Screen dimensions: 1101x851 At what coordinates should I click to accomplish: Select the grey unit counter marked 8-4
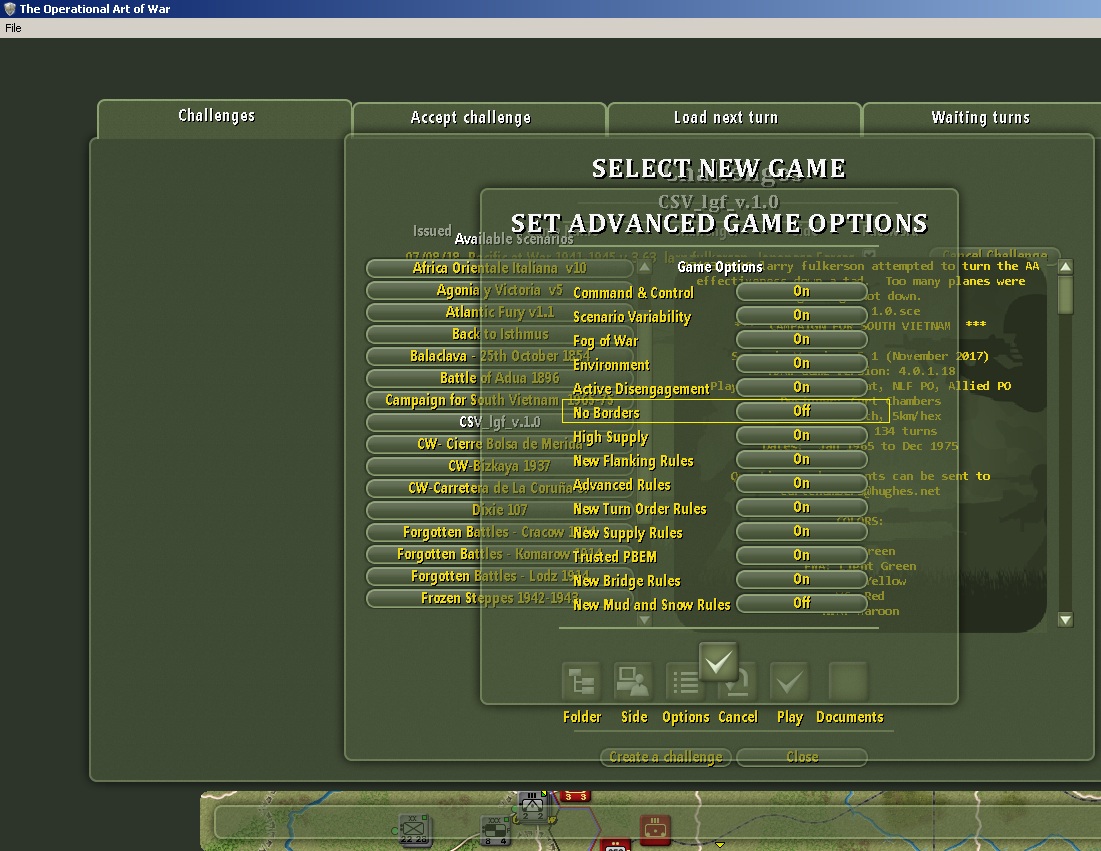496,831
